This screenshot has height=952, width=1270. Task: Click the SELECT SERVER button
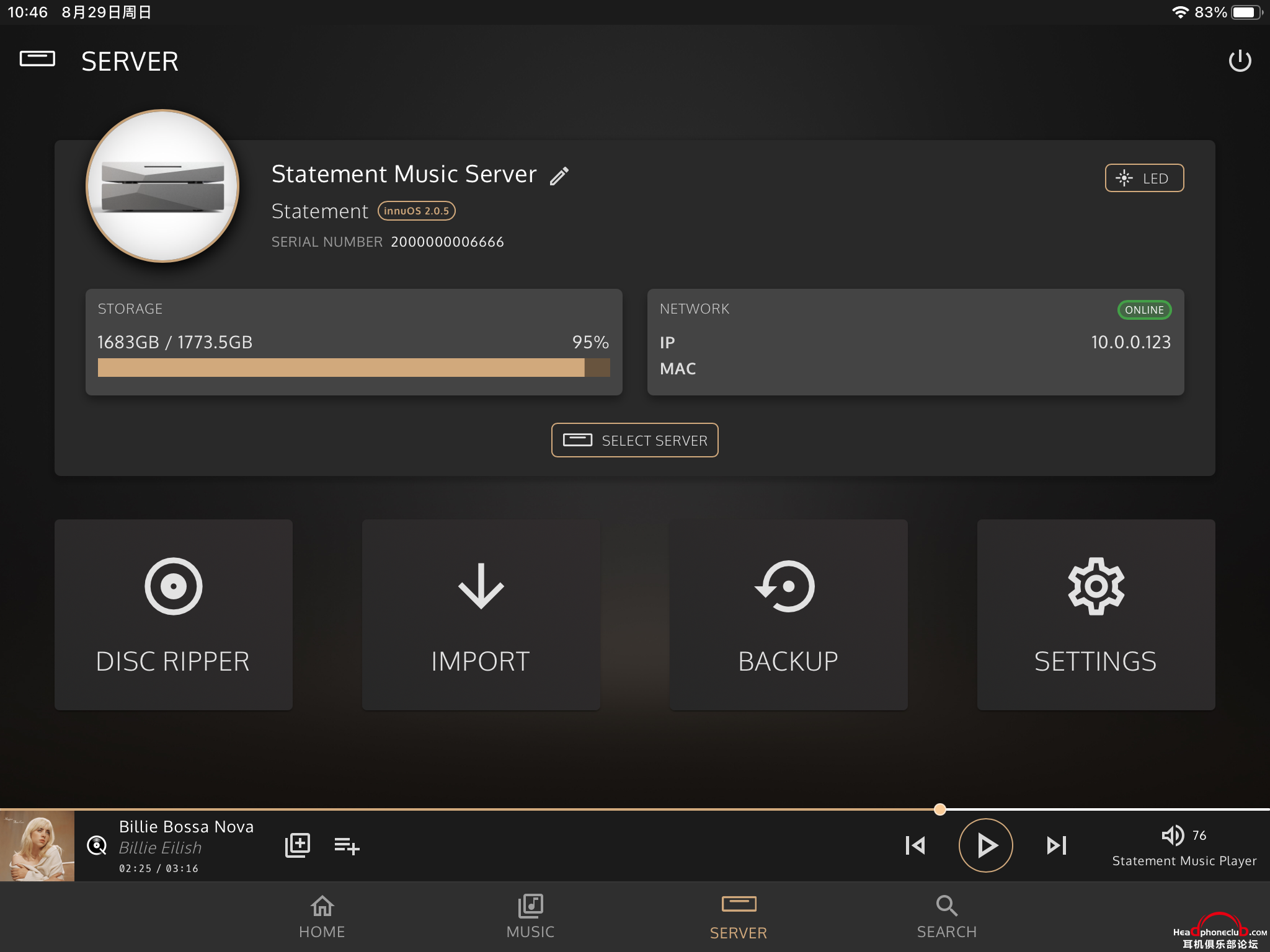(x=634, y=440)
